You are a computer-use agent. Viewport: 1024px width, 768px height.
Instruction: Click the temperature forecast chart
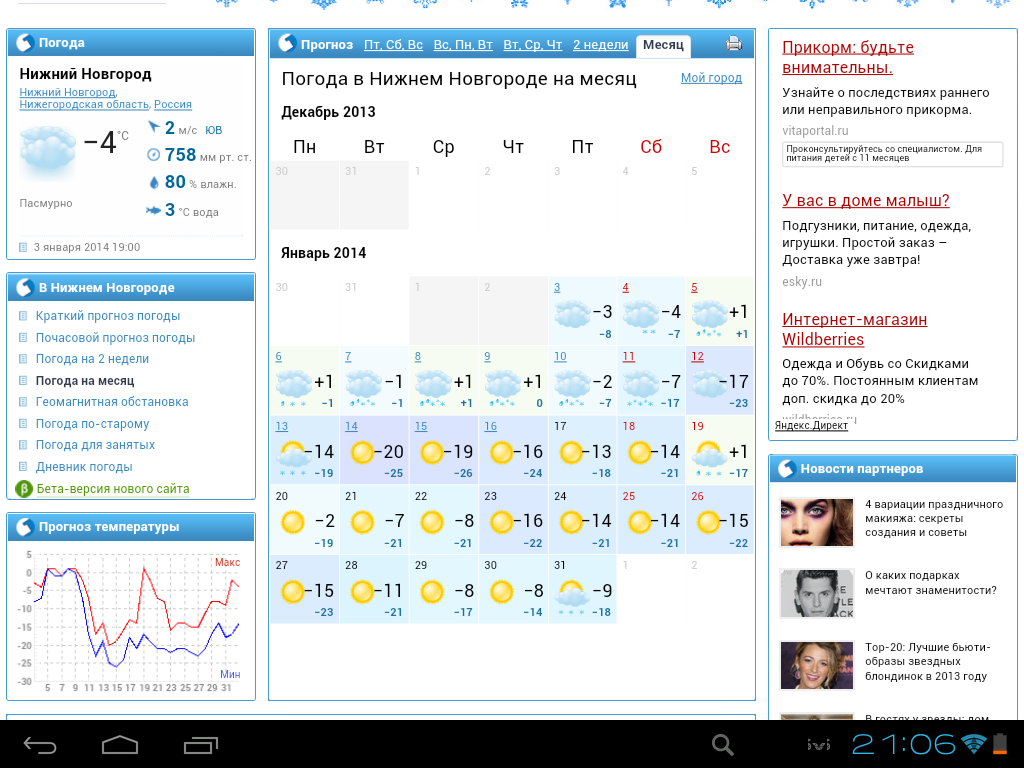click(x=130, y=617)
